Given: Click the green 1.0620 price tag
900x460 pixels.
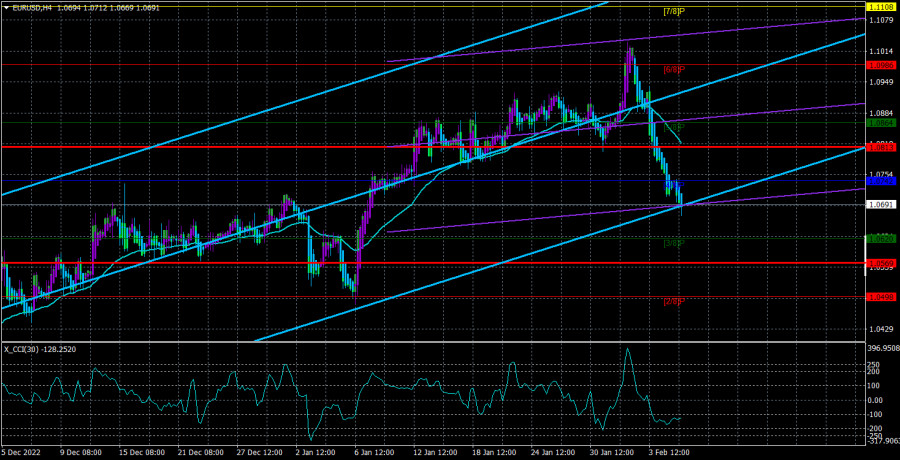Looking at the screenshot, I should pos(881,238).
